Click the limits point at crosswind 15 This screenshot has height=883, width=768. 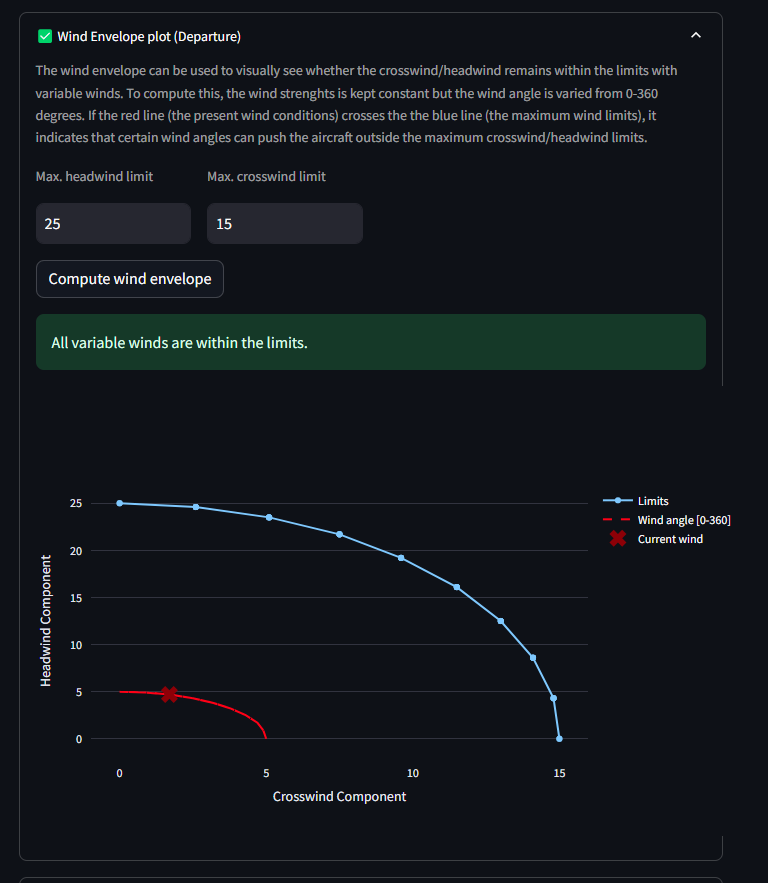tap(559, 739)
